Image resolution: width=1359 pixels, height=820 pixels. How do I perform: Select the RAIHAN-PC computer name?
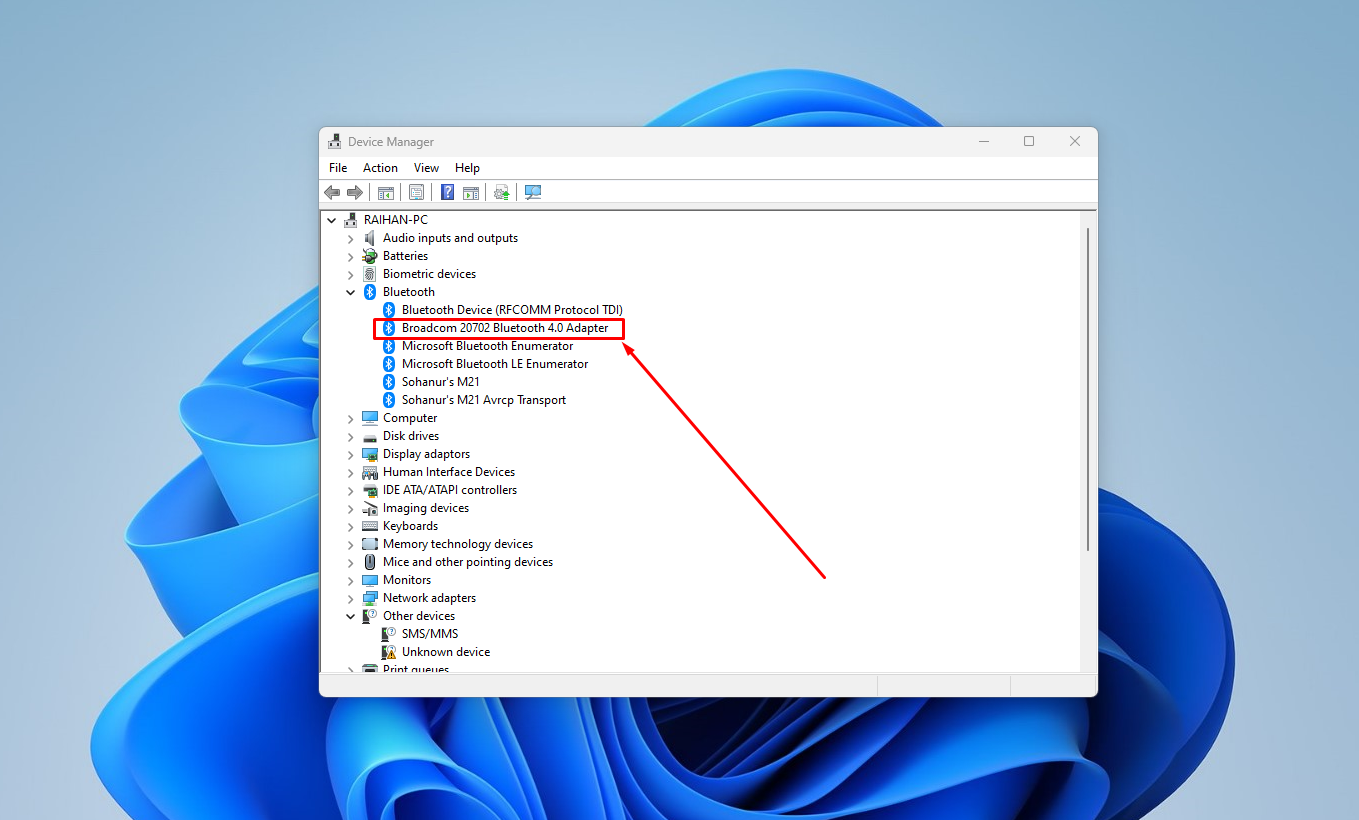pyautogui.click(x=396, y=220)
